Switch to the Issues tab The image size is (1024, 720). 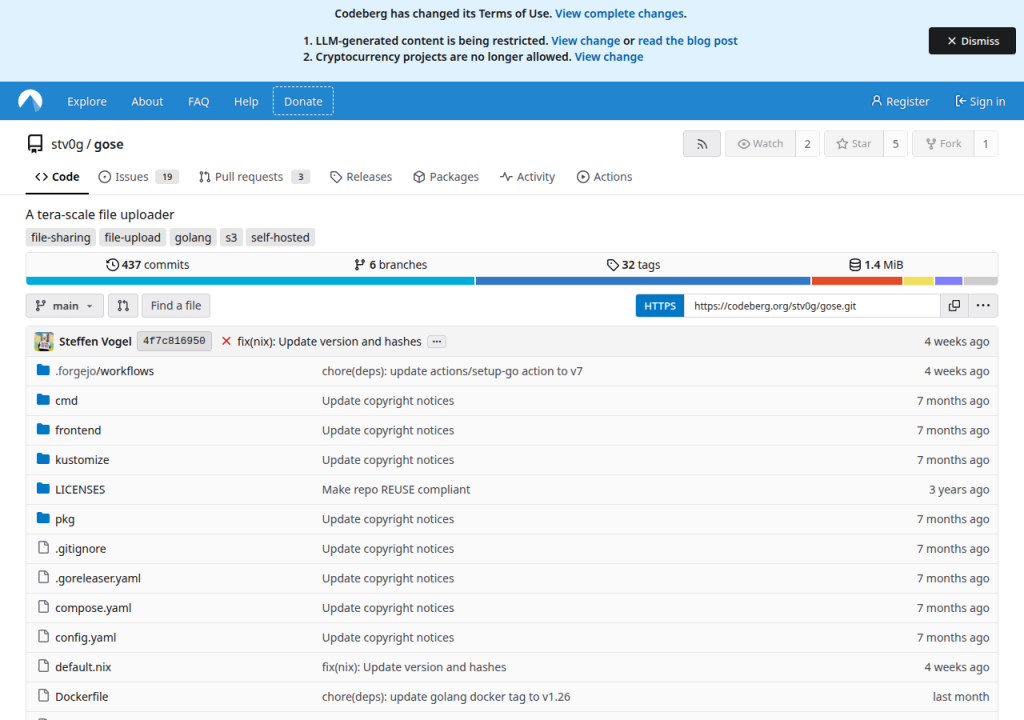138,177
